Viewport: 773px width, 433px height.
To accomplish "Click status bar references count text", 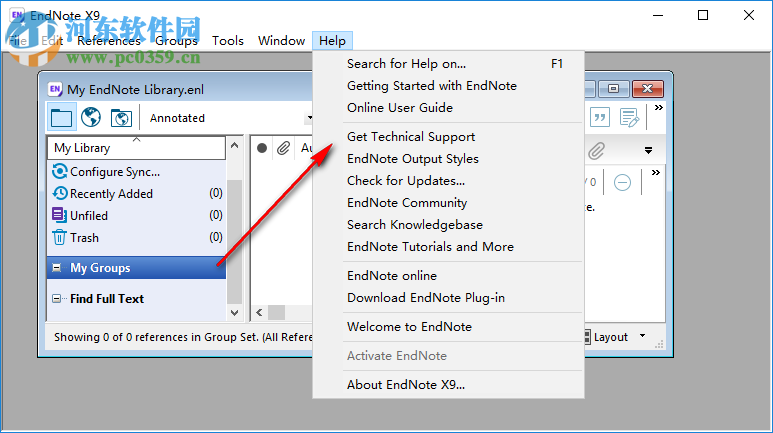I will coord(183,337).
